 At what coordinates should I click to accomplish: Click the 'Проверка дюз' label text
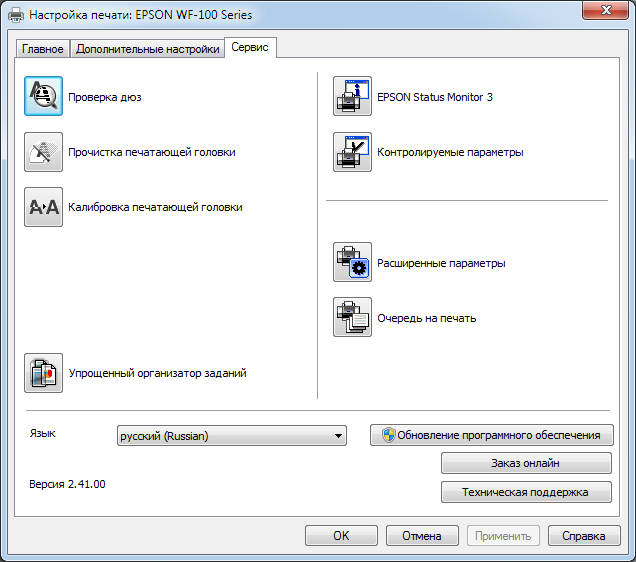point(105,97)
